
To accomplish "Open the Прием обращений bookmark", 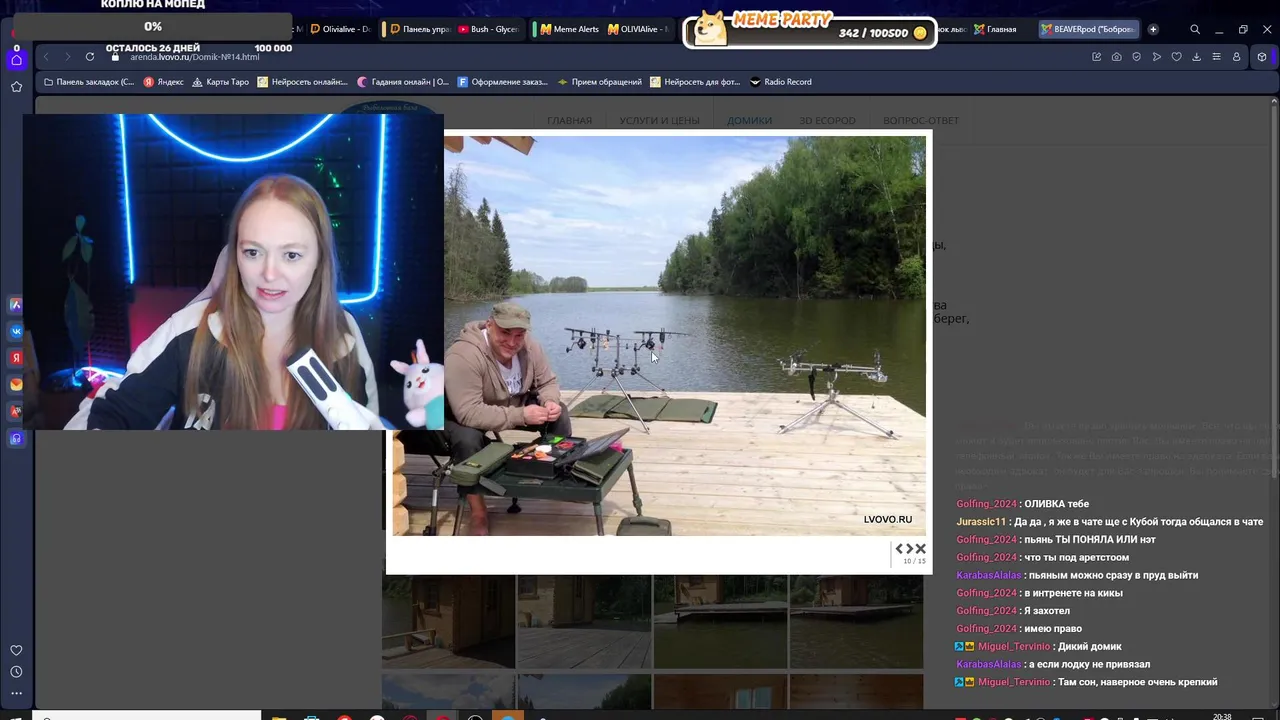I will pyautogui.click(x=600, y=82).
